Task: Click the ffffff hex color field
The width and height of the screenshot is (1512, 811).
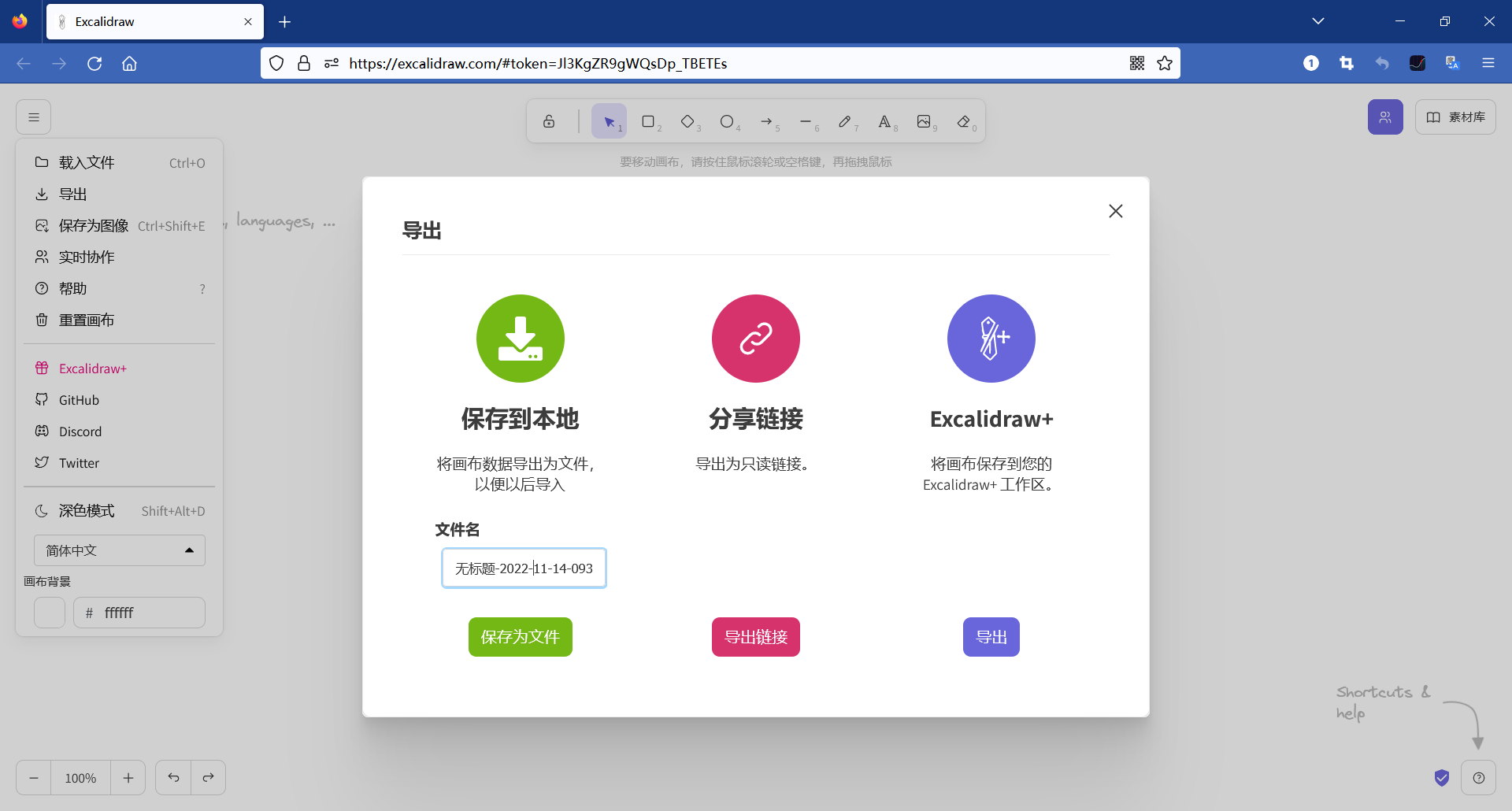Action: pos(139,613)
